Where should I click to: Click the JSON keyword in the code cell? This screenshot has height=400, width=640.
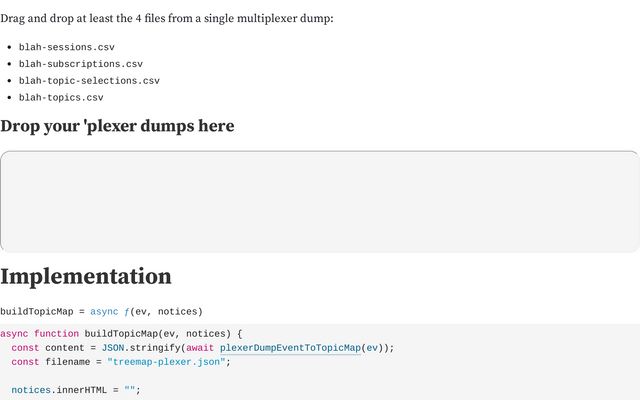tap(113, 348)
